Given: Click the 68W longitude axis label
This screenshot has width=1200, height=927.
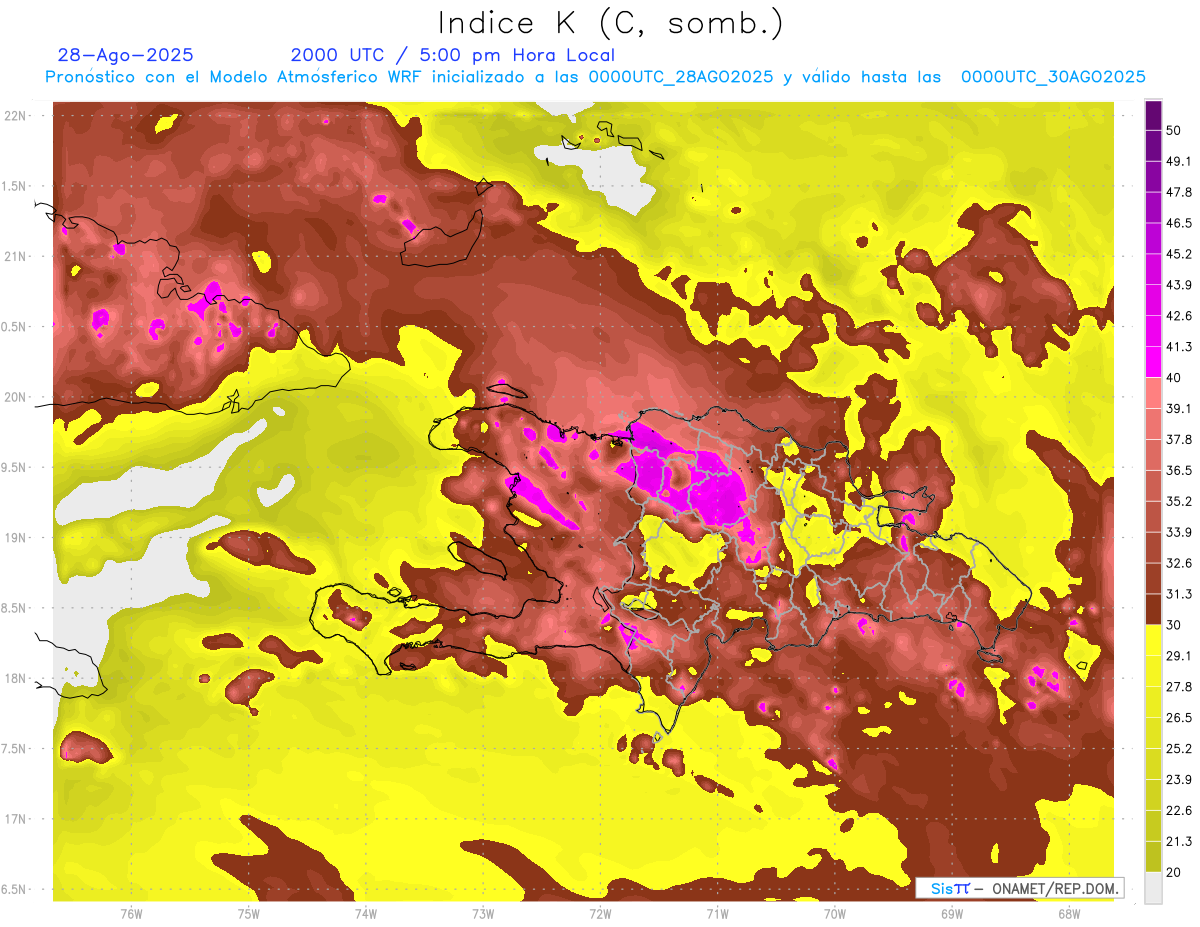Looking at the screenshot, I should [x=1068, y=914].
